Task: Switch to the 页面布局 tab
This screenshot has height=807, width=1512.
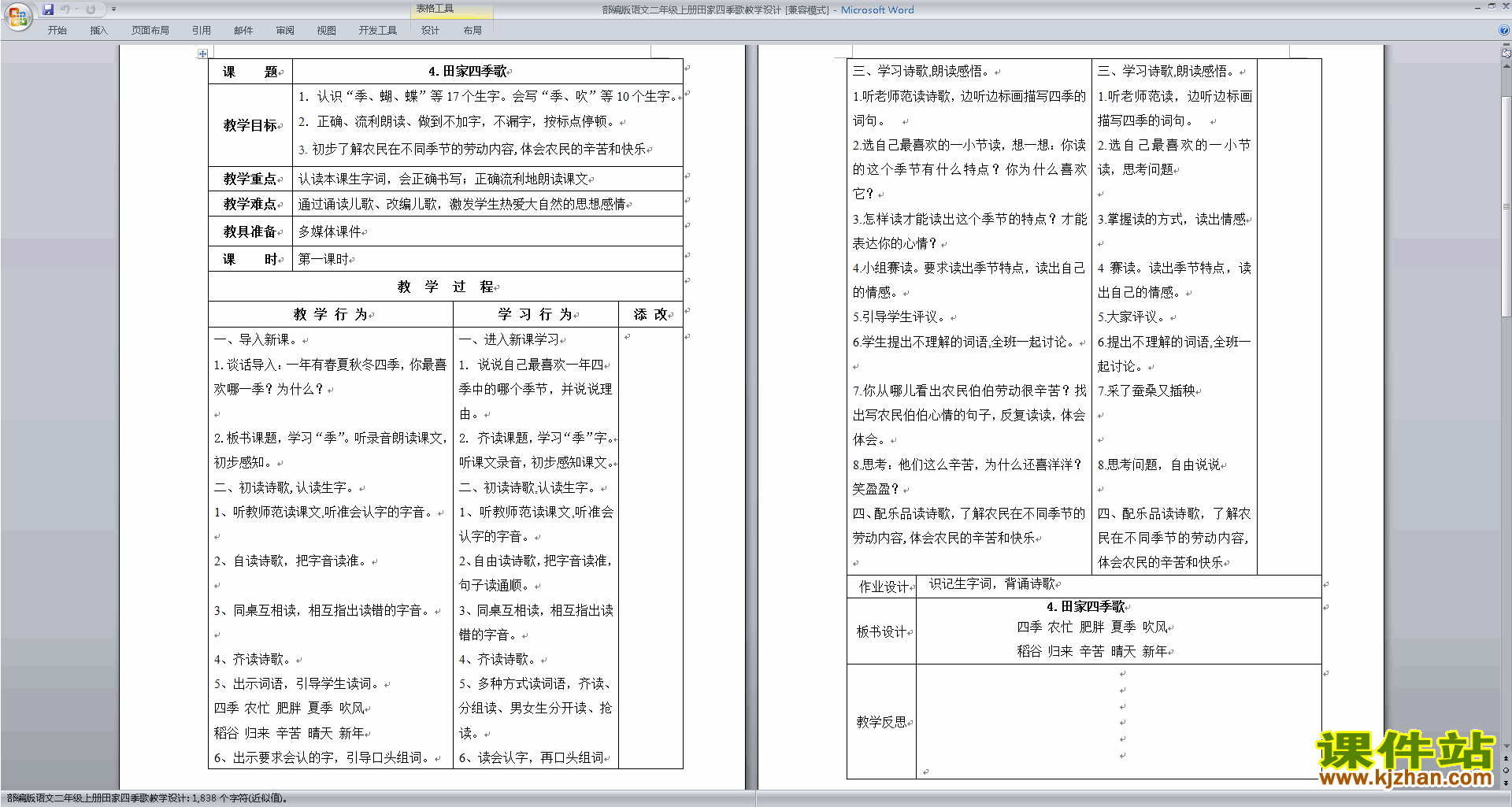Action: 150,30
